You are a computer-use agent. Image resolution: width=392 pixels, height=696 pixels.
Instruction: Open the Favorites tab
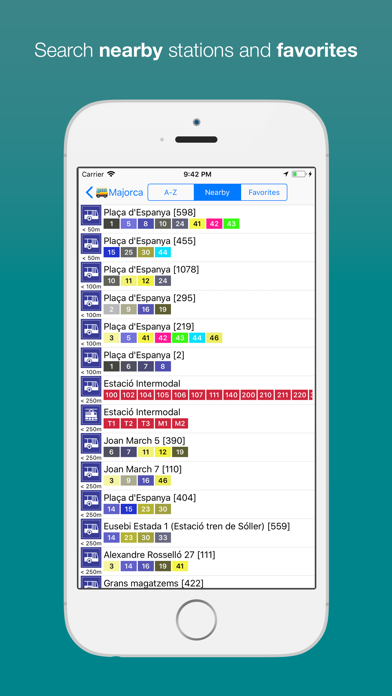click(264, 193)
